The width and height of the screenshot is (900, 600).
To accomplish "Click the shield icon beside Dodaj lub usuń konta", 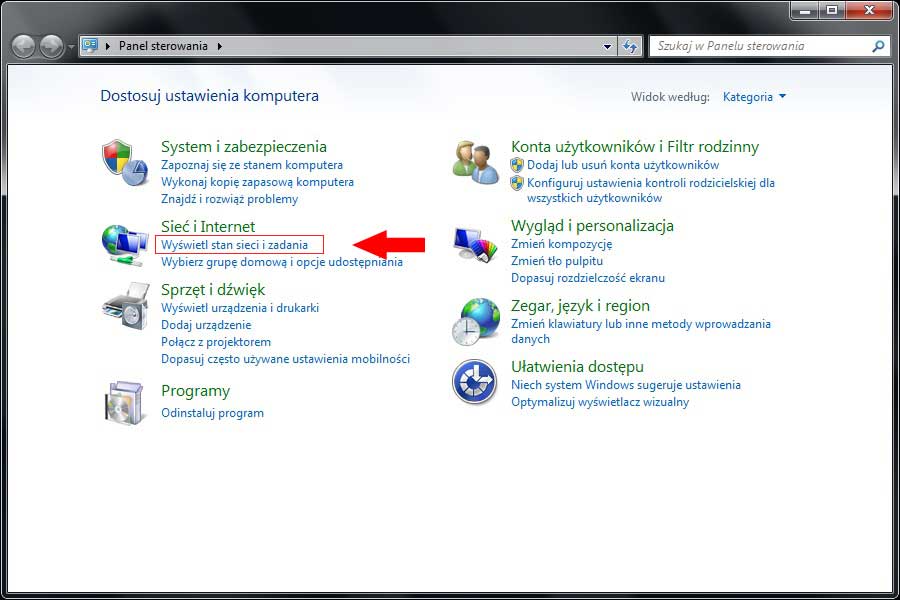I will click(517, 165).
